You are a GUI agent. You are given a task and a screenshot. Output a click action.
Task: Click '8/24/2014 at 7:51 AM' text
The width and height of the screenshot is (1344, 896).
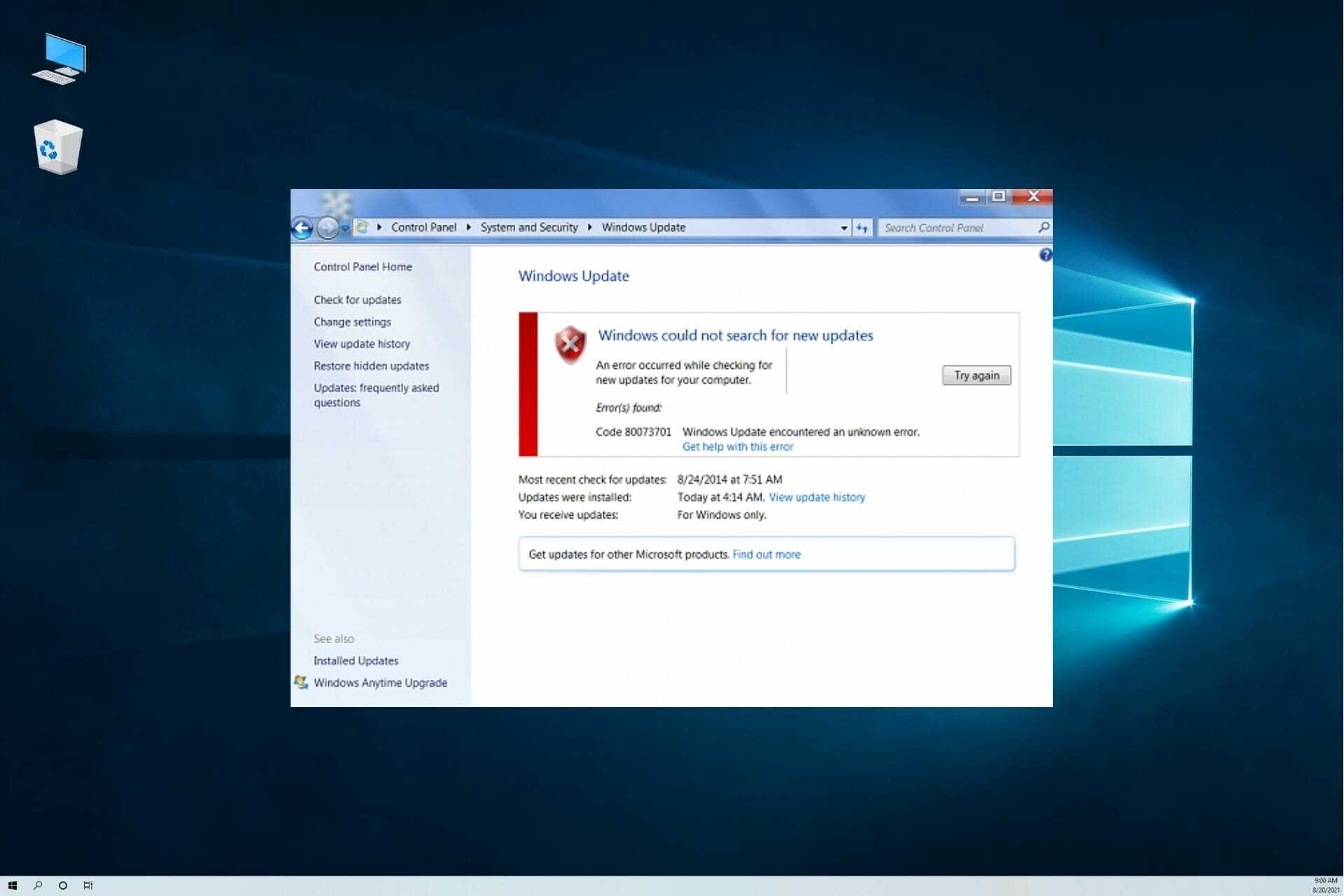[729, 479]
